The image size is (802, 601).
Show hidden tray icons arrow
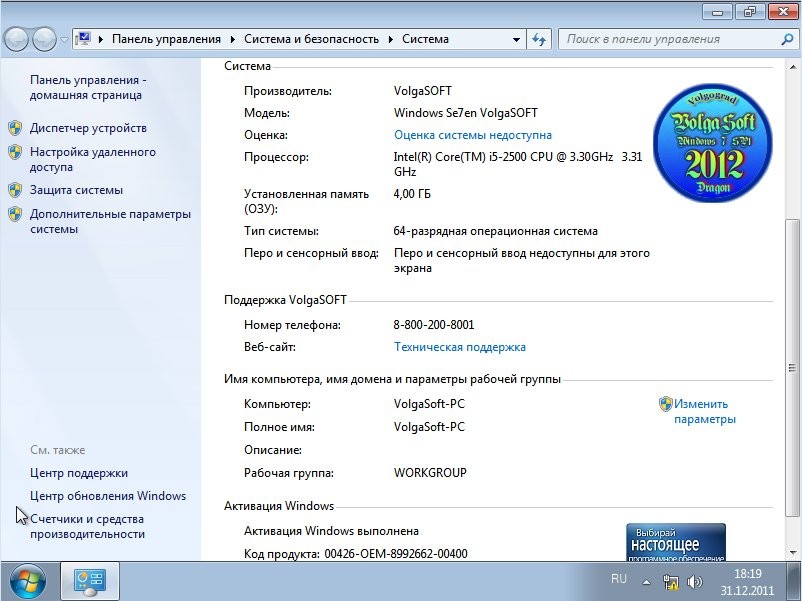pos(646,582)
